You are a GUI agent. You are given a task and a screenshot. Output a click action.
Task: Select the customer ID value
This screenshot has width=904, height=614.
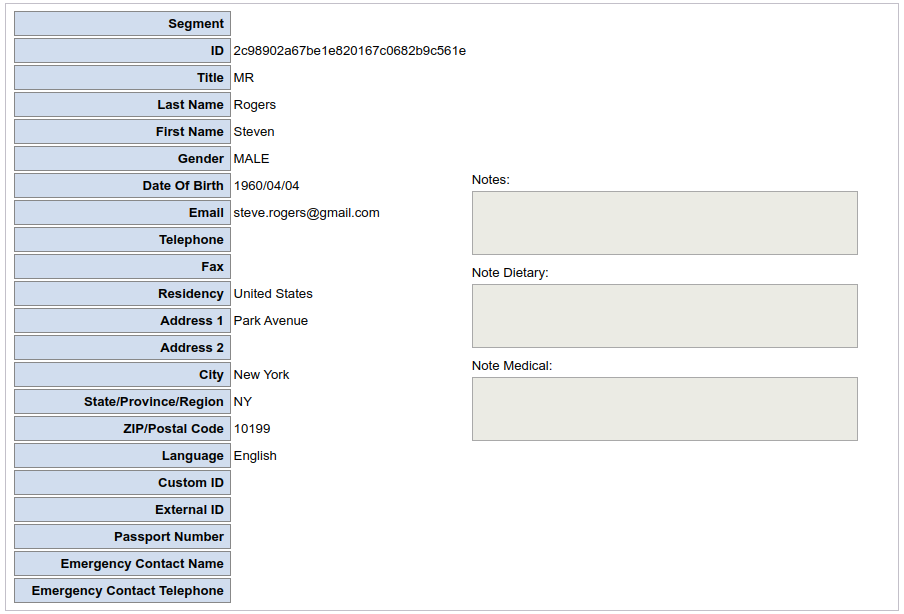[x=349, y=51]
